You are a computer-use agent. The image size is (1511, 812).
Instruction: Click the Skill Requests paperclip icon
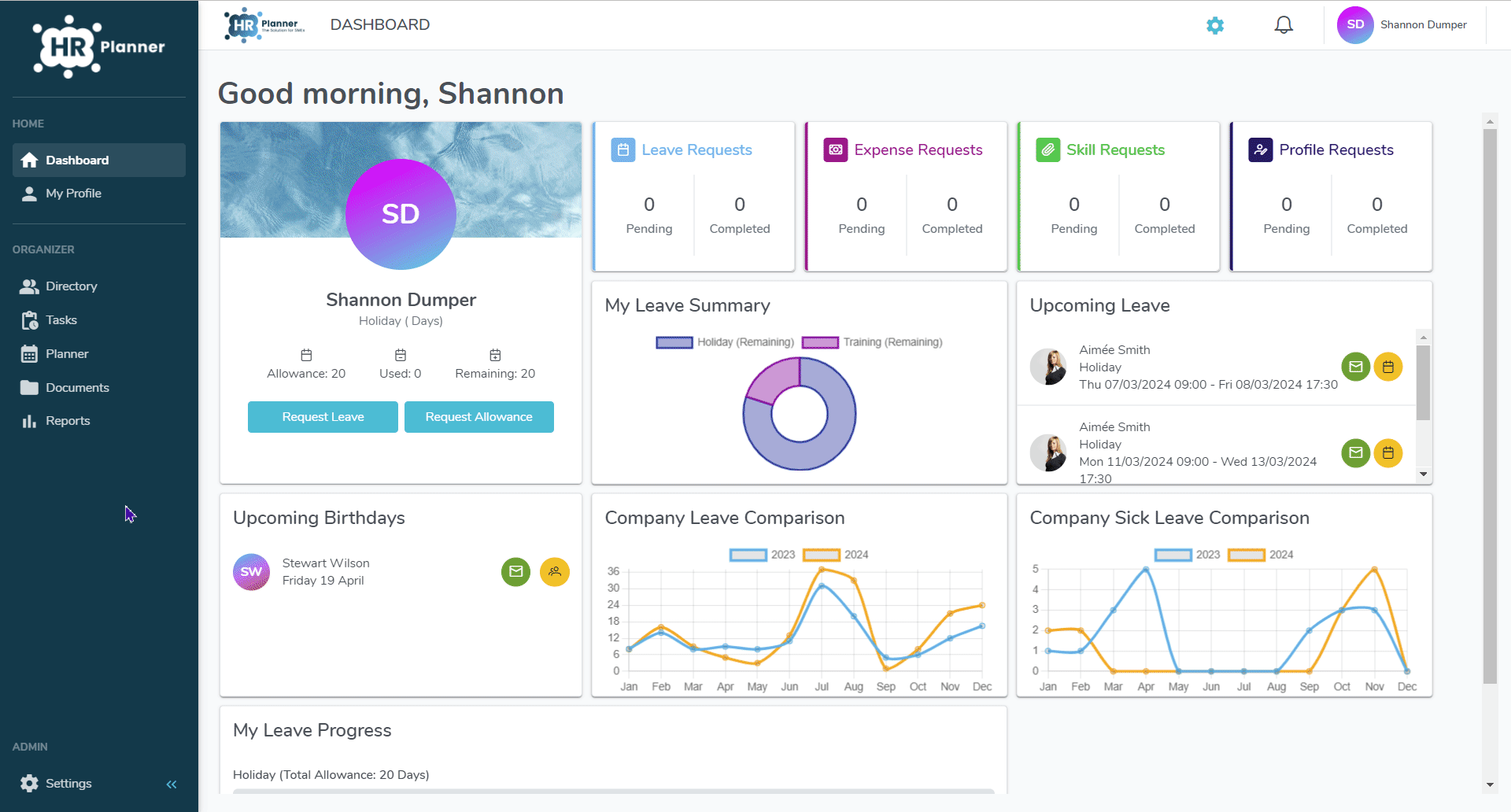click(x=1048, y=149)
